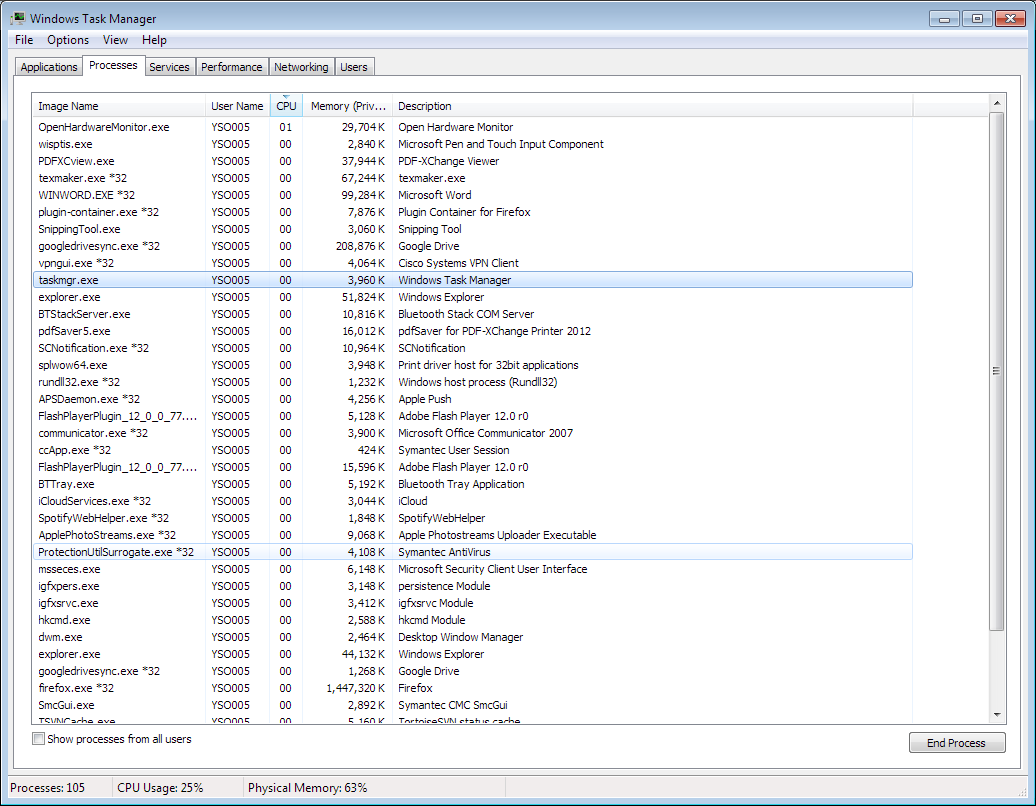
Task: Select plugin-container.exe *32 process
Action: [x=472, y=212]
